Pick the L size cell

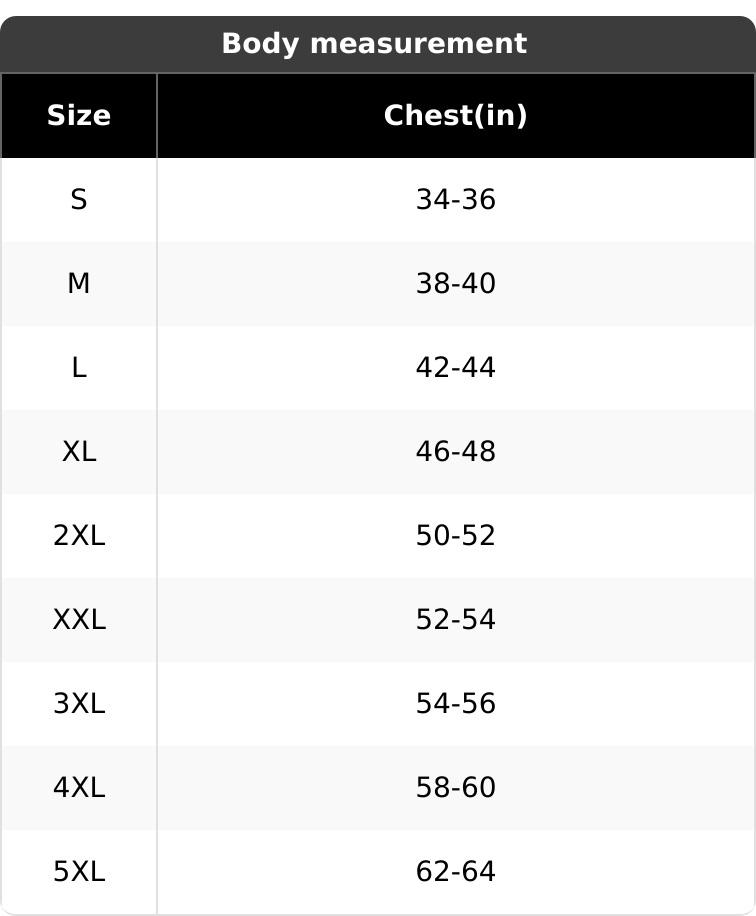tap(79, 368)
